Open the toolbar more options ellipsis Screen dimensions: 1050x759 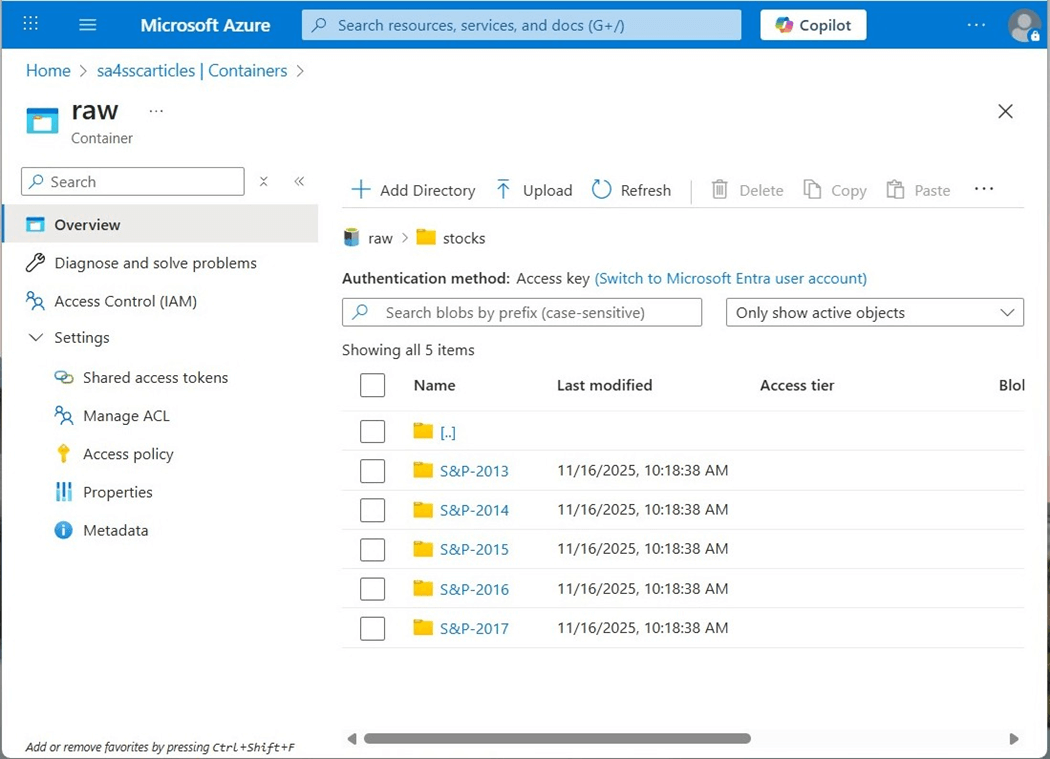pyautogui.click(x=984, y=189)
